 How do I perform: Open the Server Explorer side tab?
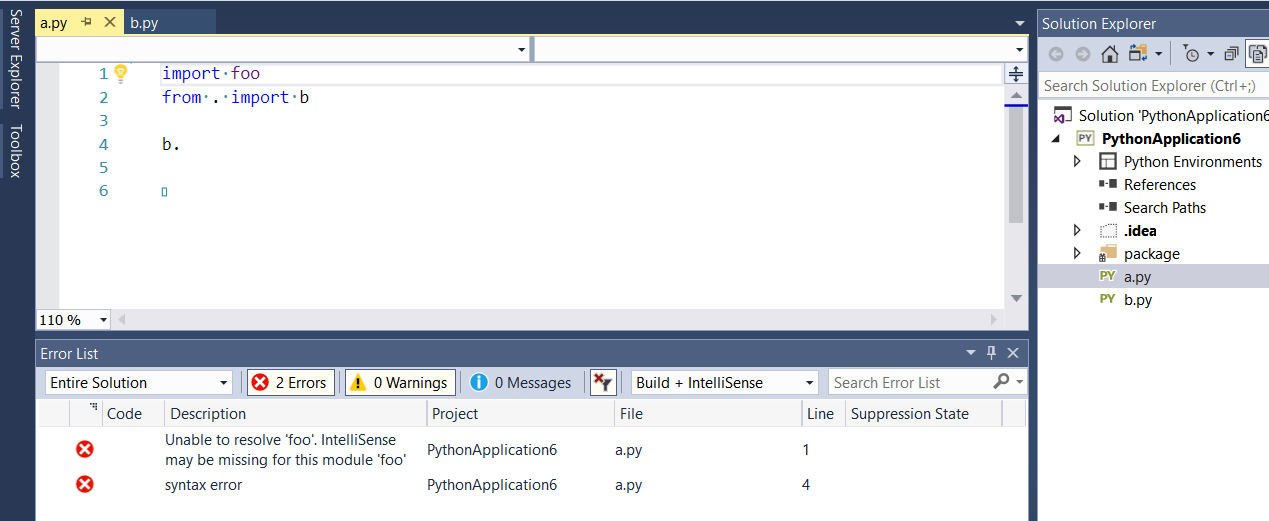point(15,57)
